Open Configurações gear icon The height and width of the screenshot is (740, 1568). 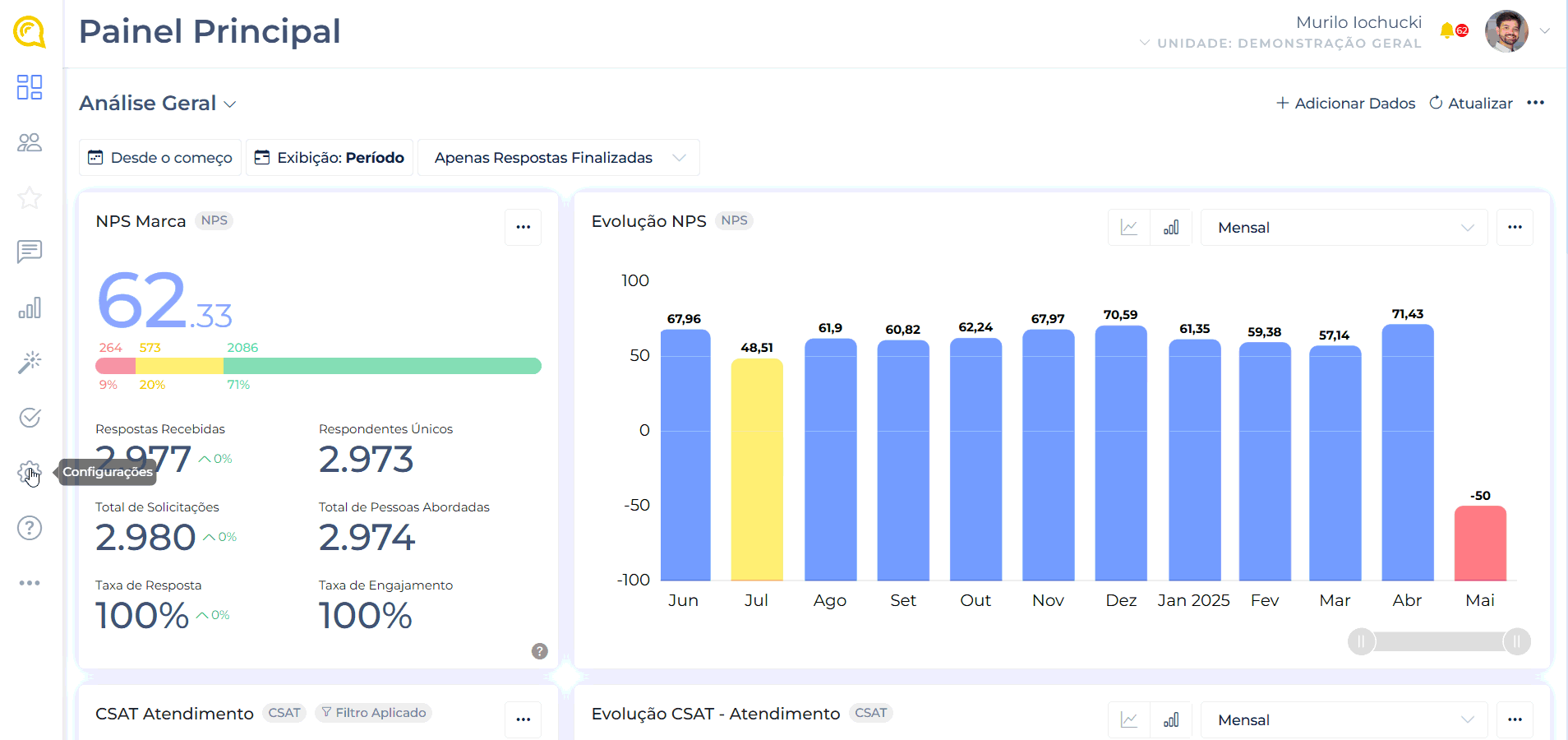tap(30, 473)
